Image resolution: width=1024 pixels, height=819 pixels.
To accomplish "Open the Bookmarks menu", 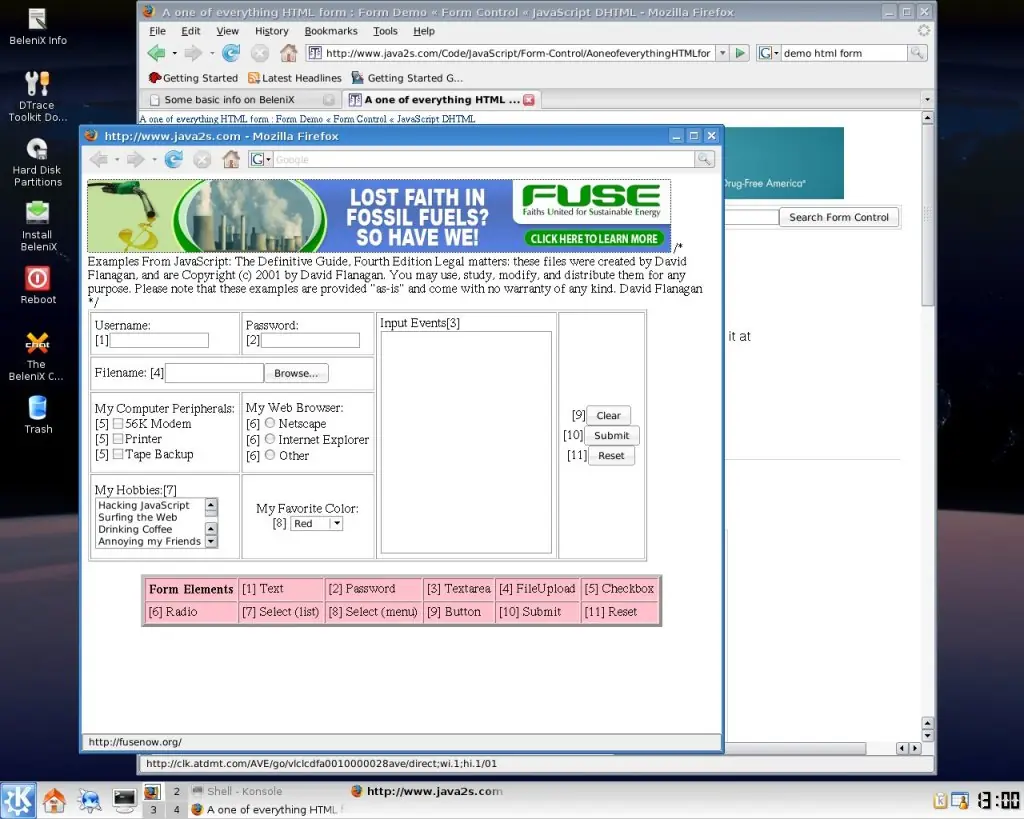I will point(331,31).
